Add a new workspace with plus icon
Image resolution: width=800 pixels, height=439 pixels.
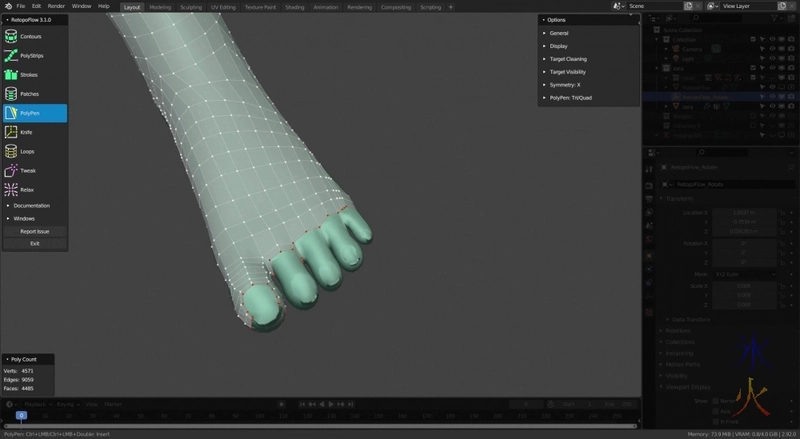451,7
